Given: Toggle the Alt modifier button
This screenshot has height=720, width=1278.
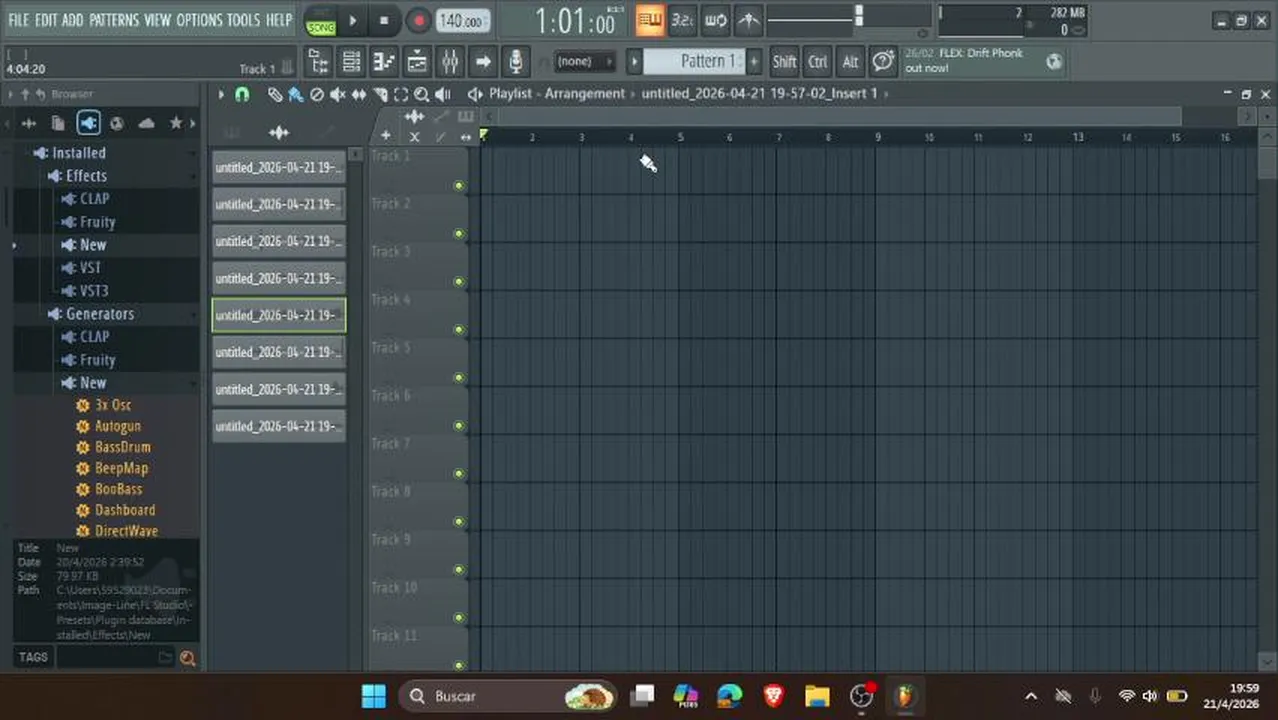Looking at the screenshot, I should tap(850, 62).
